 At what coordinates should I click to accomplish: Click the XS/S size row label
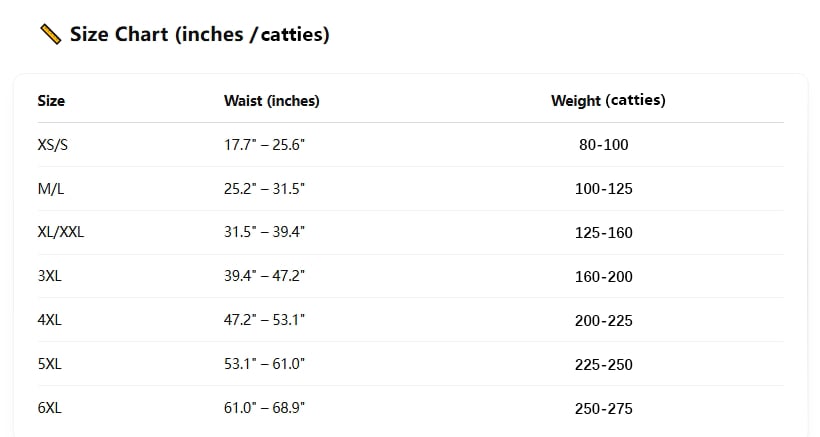coord(53,145)
